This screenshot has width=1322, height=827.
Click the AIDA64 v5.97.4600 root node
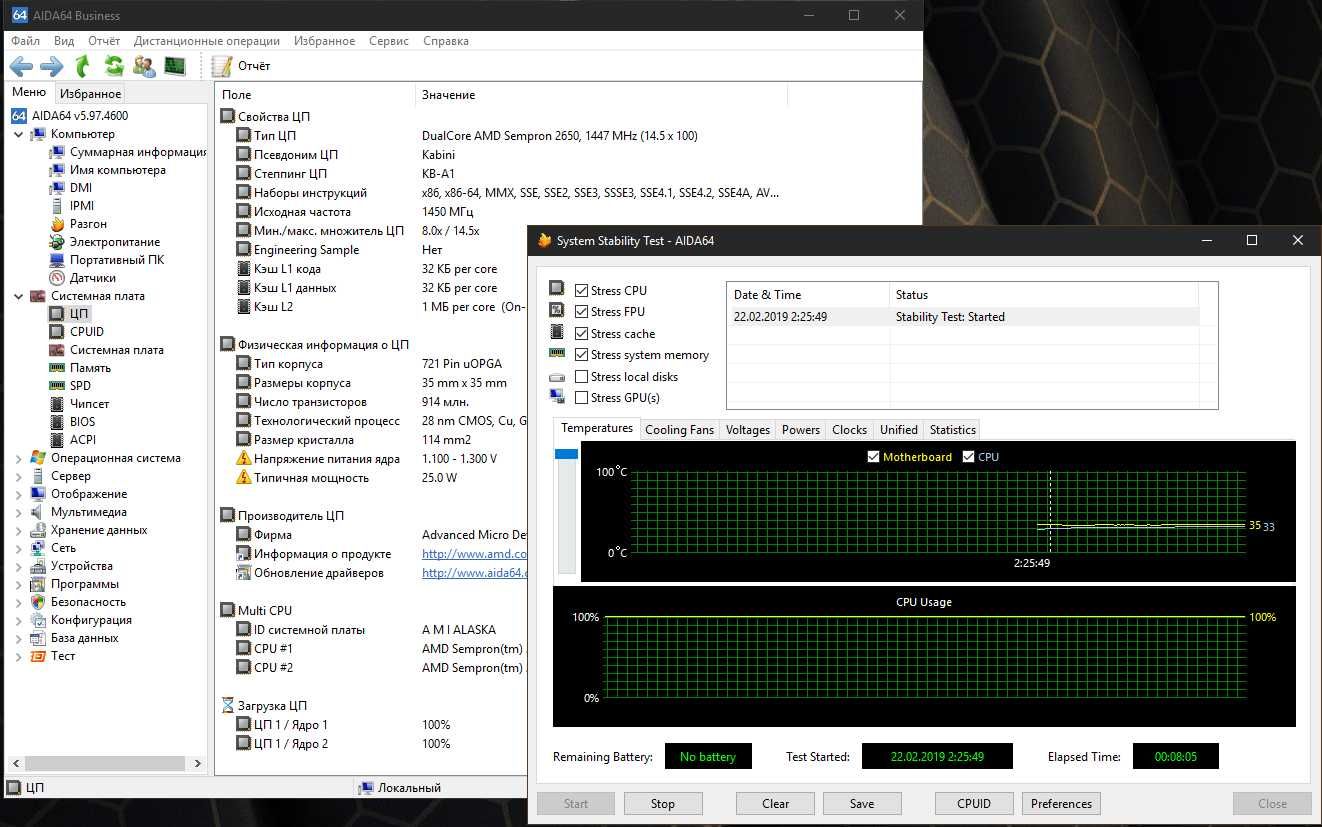(80, 116)
